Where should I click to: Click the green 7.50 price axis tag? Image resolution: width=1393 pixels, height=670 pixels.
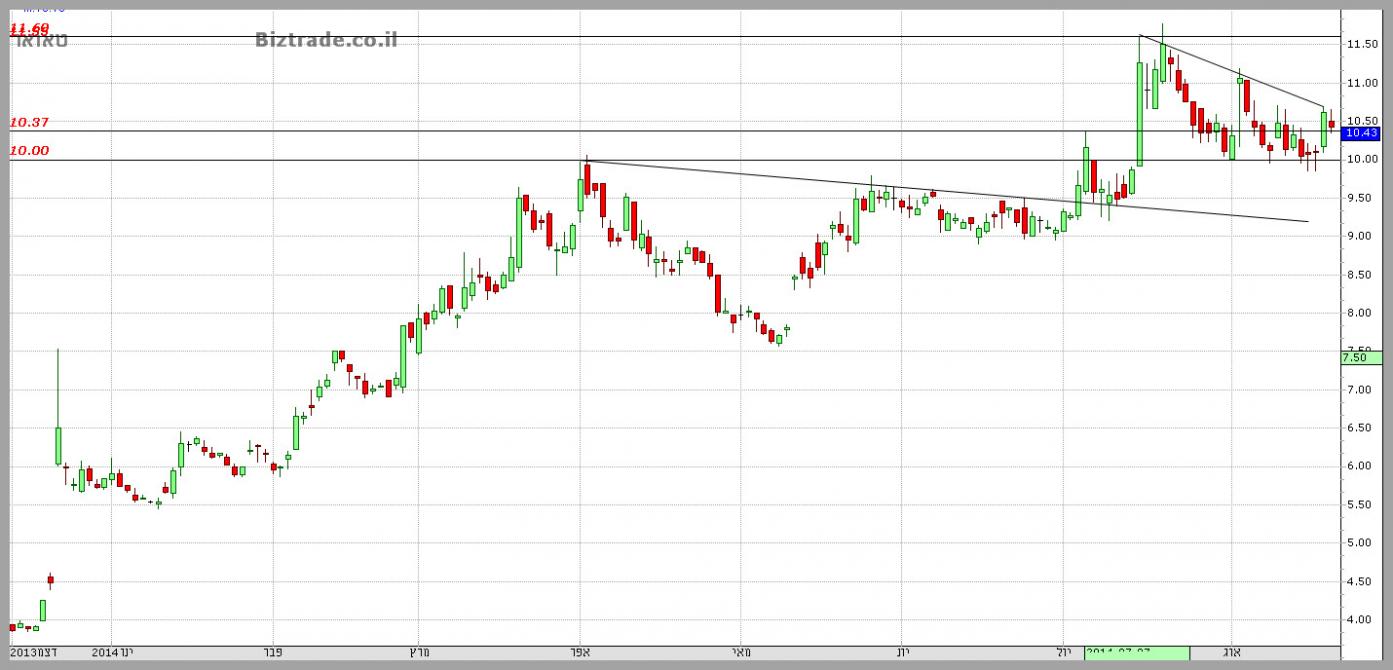coord(1361,357)
